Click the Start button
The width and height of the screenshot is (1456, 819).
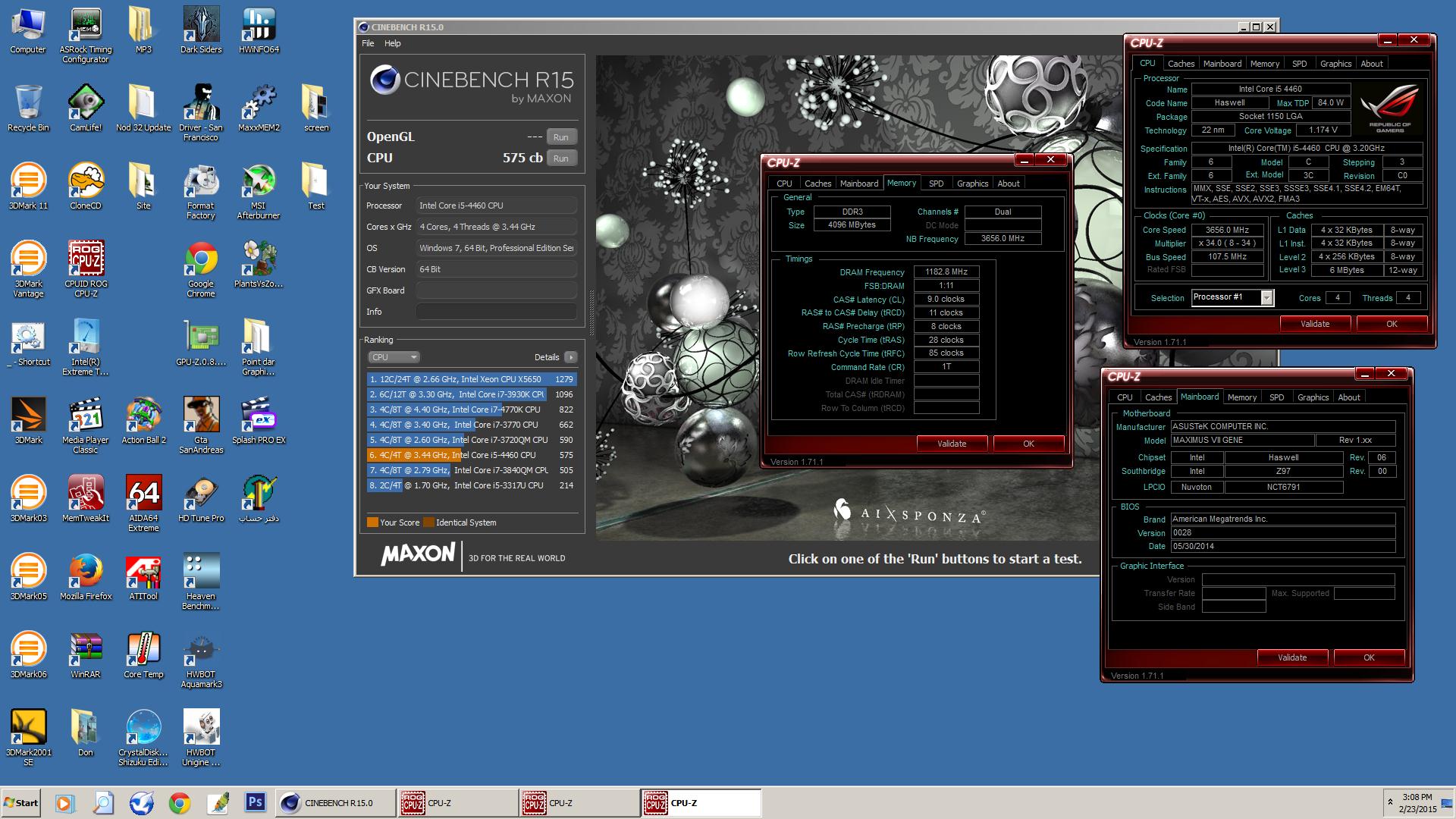click(21, 802)
